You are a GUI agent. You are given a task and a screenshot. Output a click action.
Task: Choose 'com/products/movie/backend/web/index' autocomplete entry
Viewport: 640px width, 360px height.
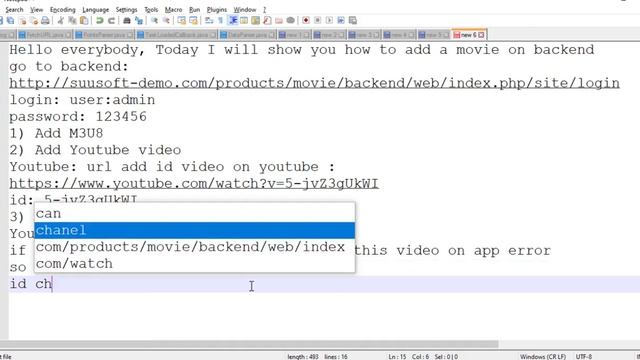(x=195, y=247)
